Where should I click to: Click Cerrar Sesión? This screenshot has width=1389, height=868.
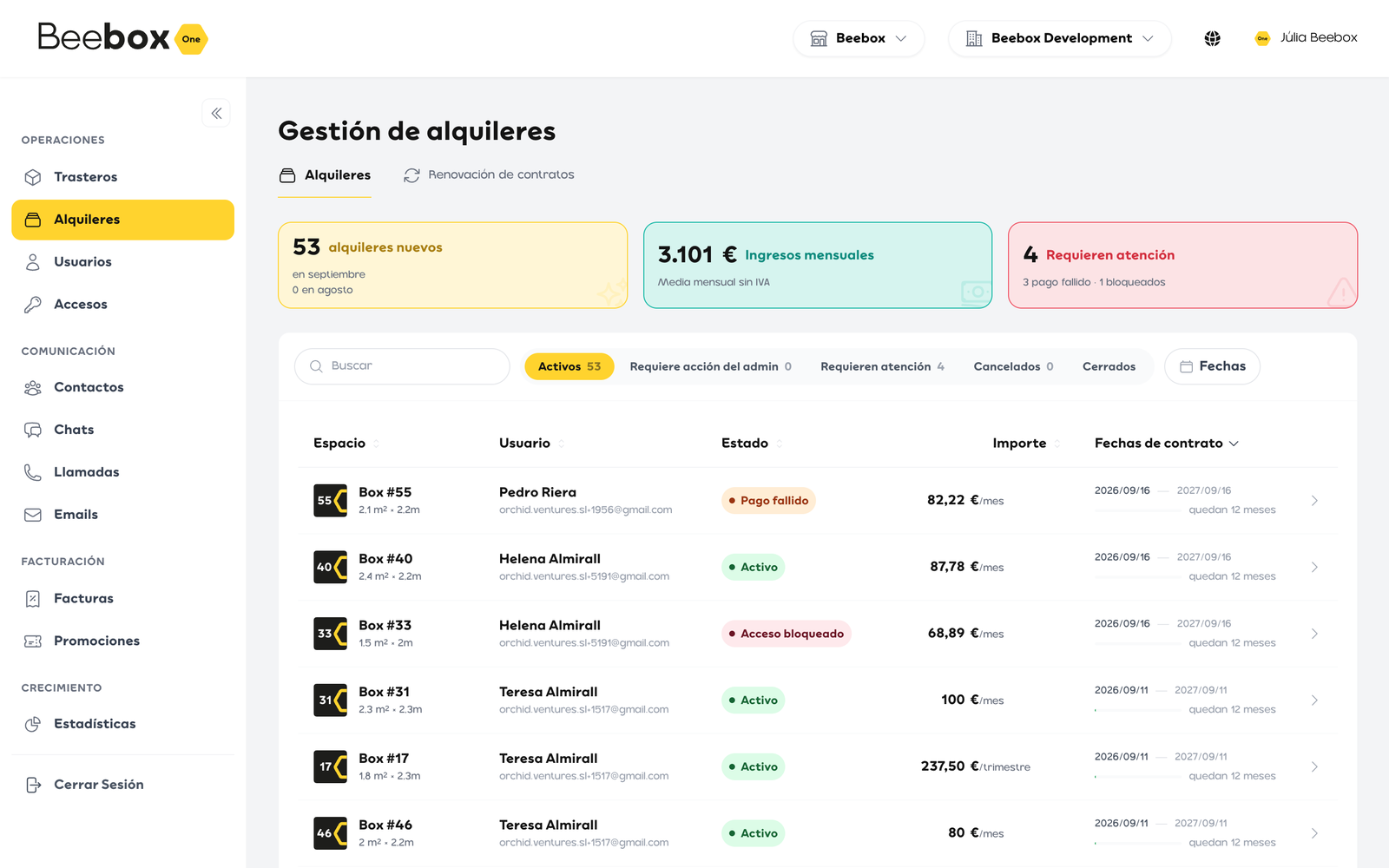pos(122,785)
